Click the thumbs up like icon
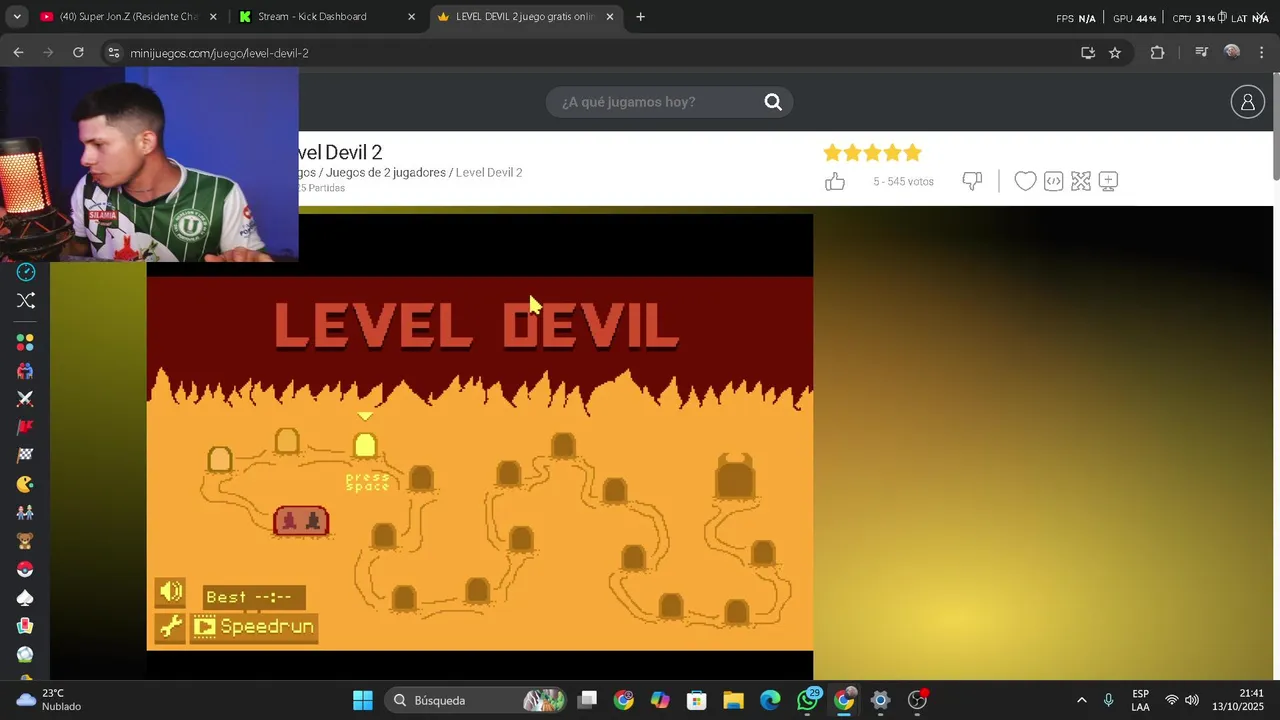The width and height of the screenshot is (1280, 720). (x=835, y=181)
